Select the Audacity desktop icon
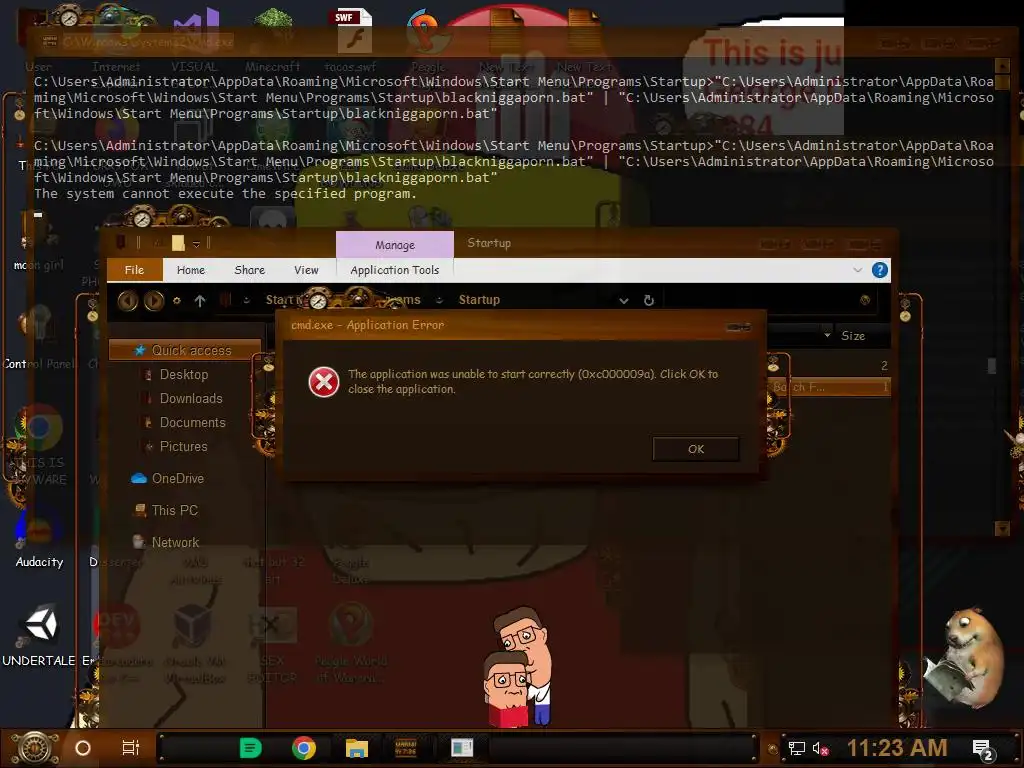The height and width of the screenshot is (768, 1024). tap(39, 537)
